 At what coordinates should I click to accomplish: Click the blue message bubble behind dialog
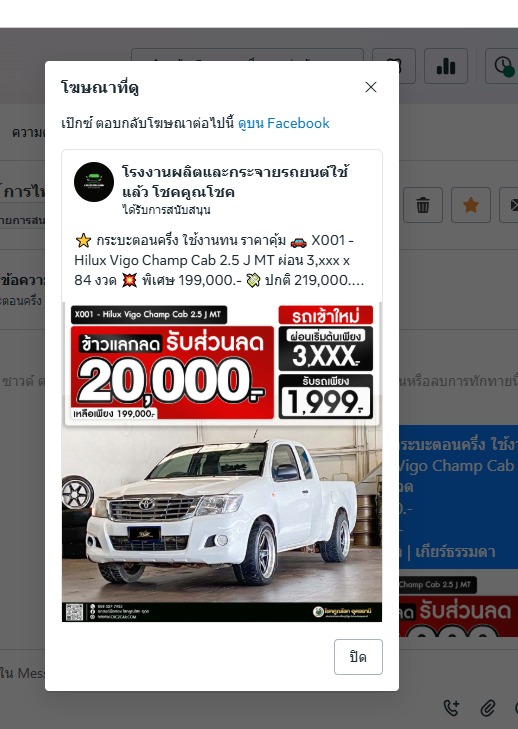(458, 497)
